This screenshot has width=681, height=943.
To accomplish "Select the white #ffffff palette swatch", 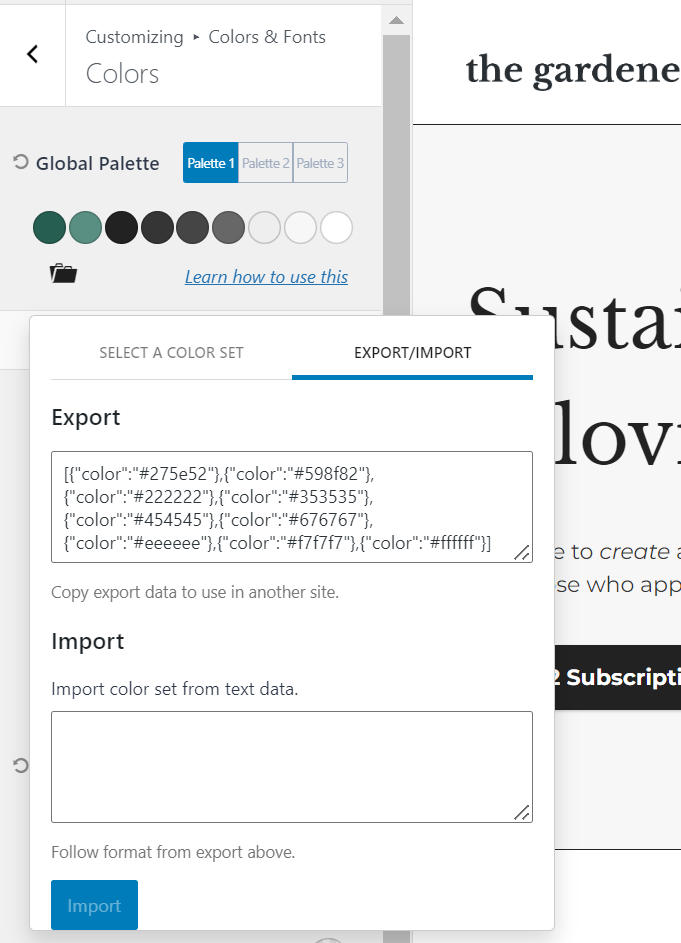I will pyautogui.click(x=336, y=228).
